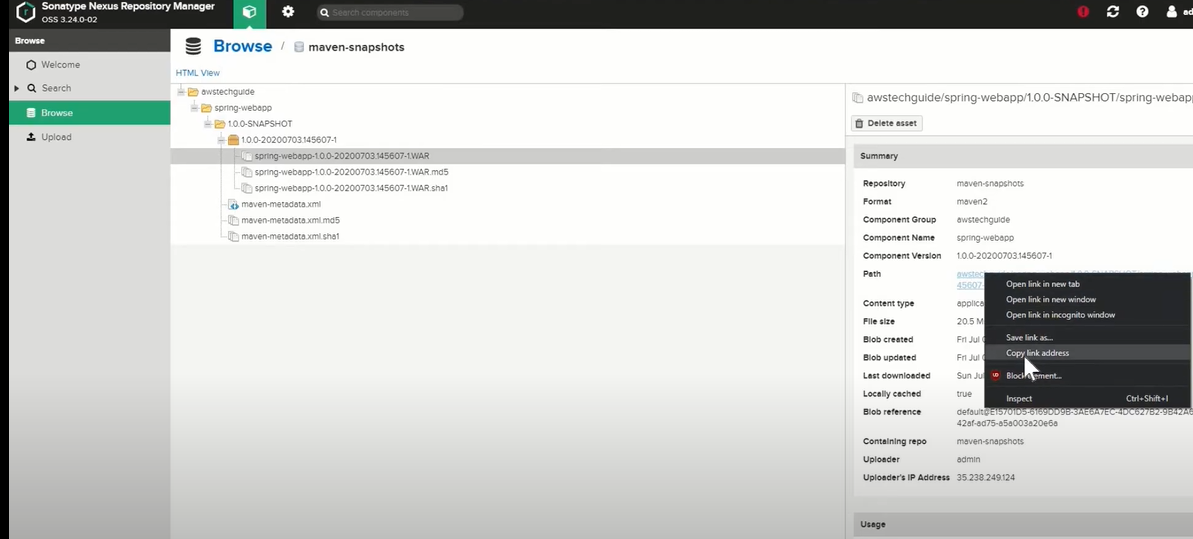
Task: Open the help question mark icon
Action: coord(1142,12)
